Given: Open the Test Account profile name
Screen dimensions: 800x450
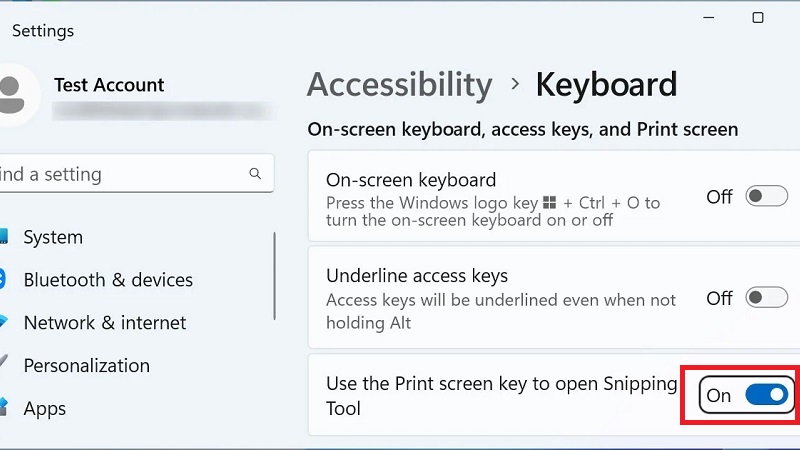Looking at the screenshot, I should tap(109, 85).
